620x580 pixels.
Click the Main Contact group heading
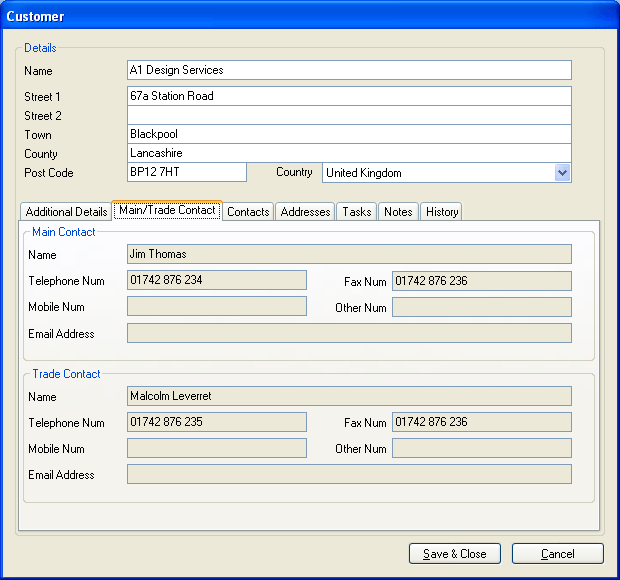[x=63, y=232]
